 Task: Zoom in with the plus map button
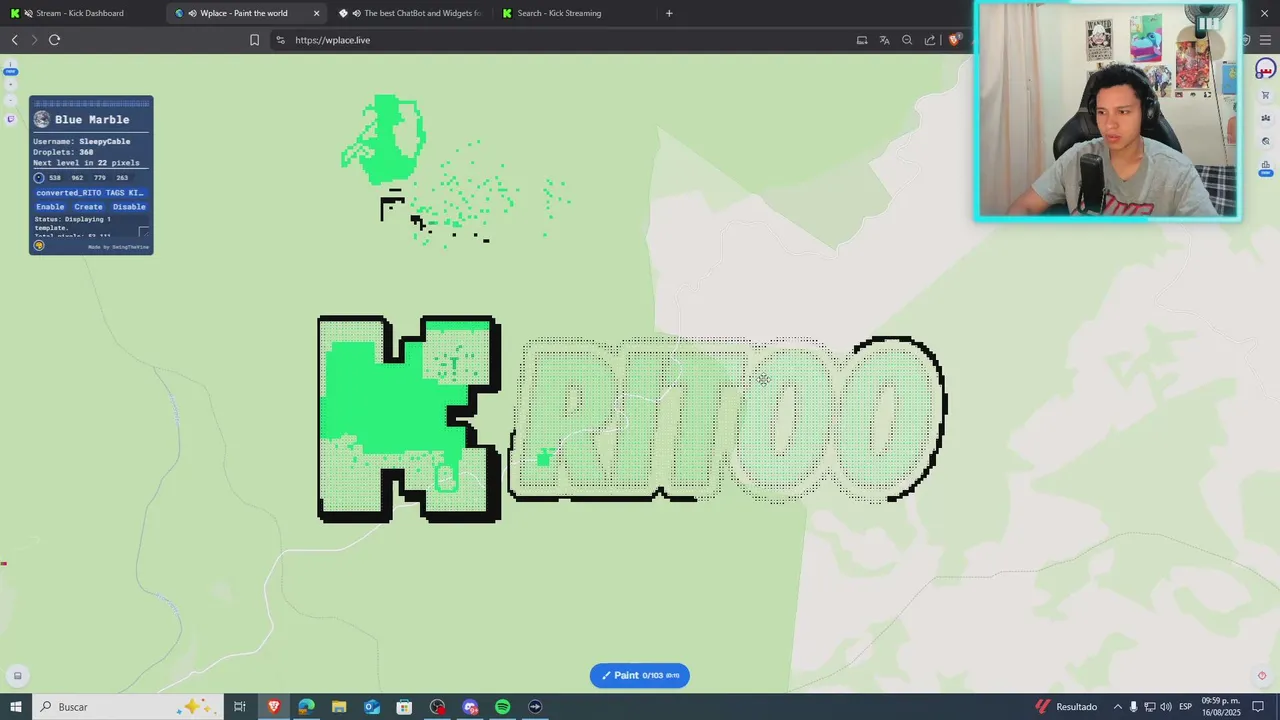pyautogui.click(x=10, y=84)
